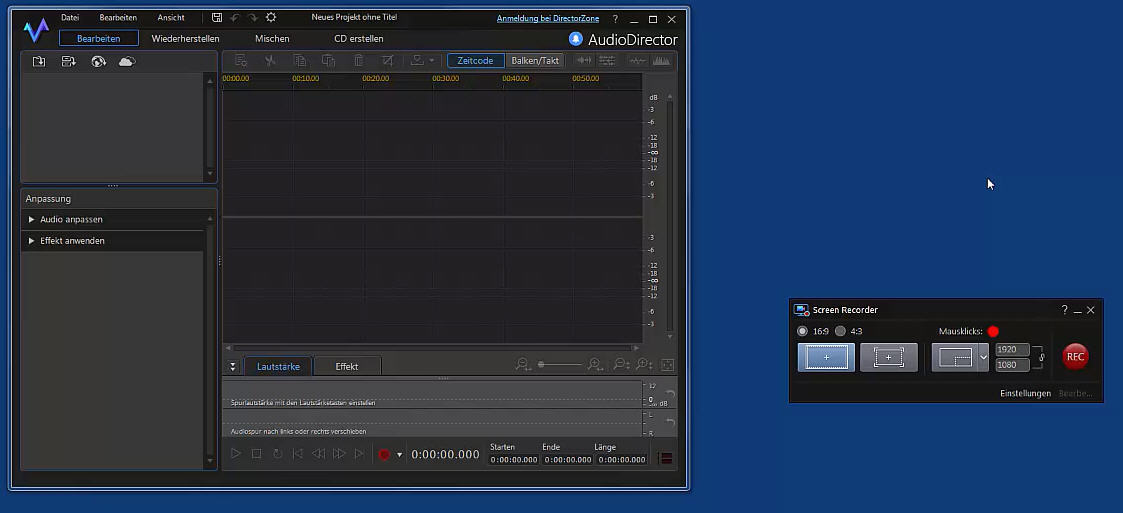Click the cloud import icon in media panel
This screenshot has width=1123, height=513.
pos(127,62)
